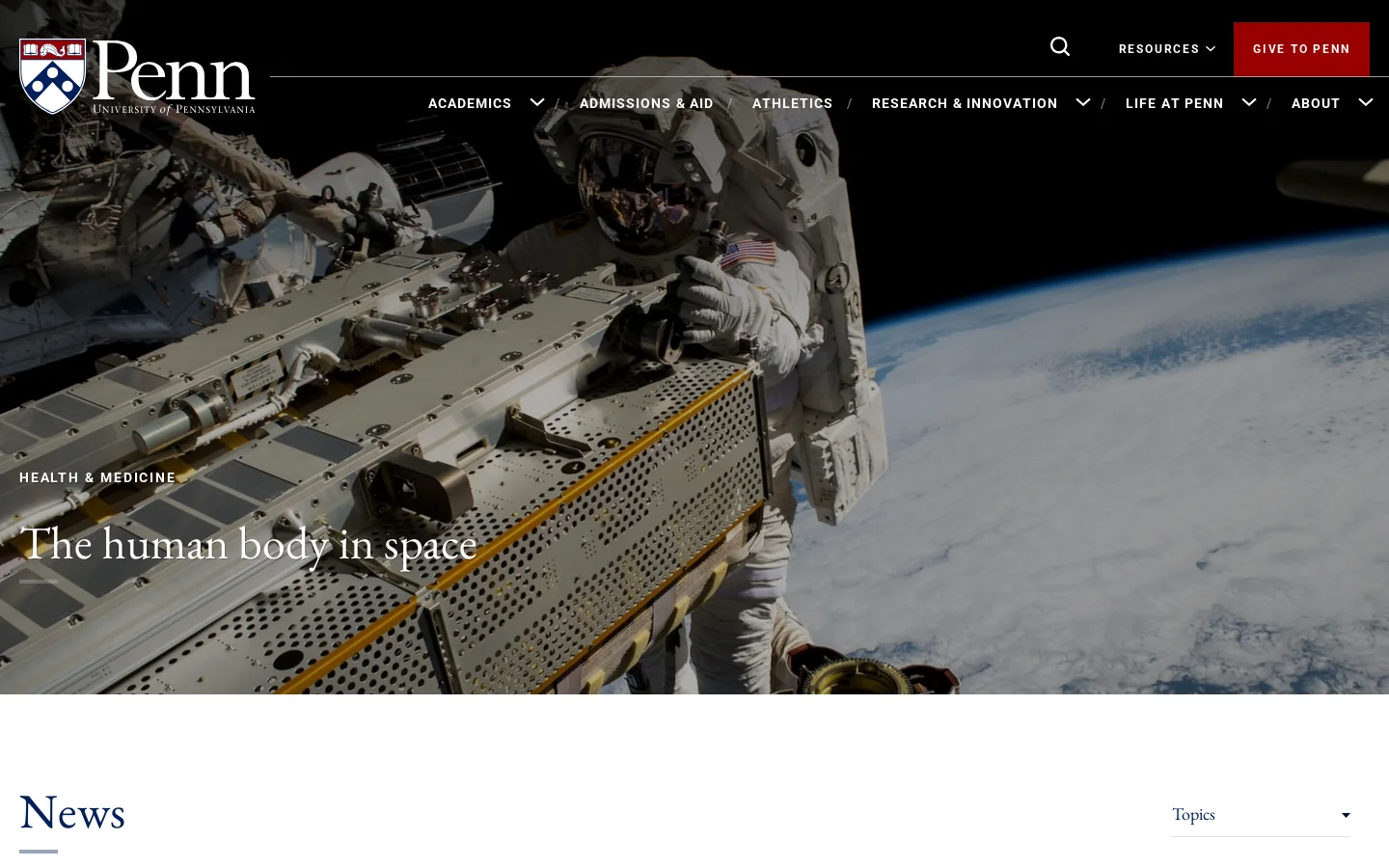The width and height of the screenshot is (1389, 868).
Task: Click the Give to Penn button
Action: tap(1301, 49)
